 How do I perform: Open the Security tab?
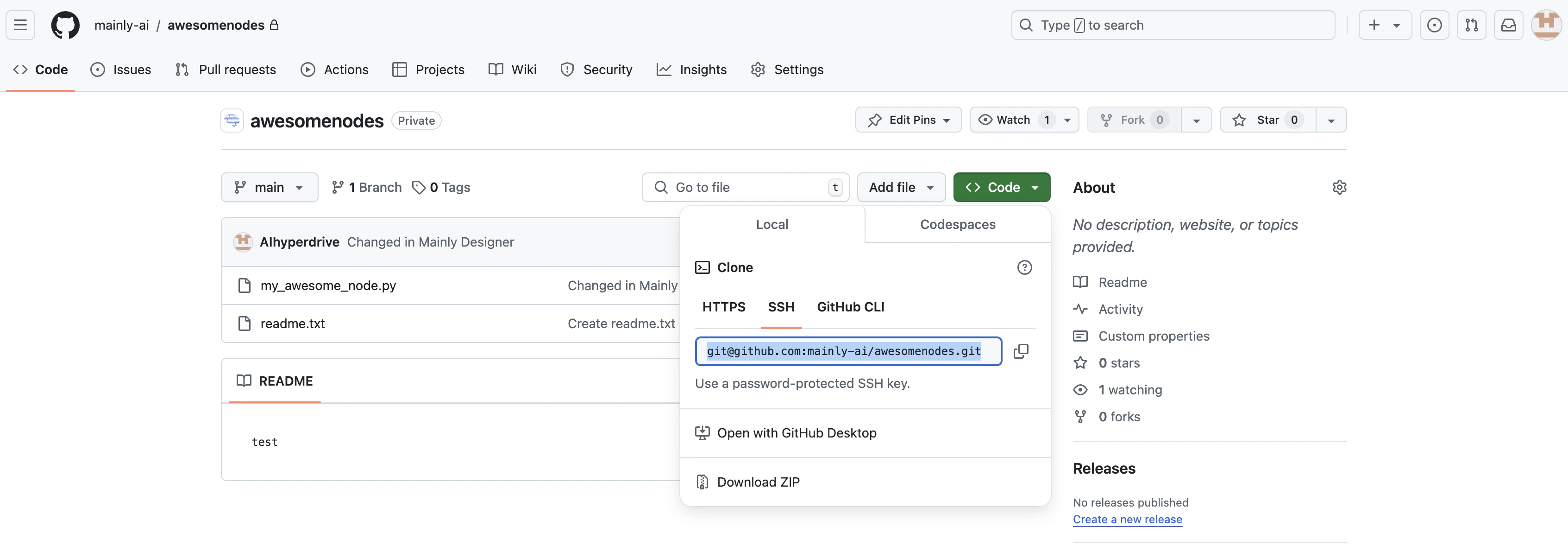596,70
